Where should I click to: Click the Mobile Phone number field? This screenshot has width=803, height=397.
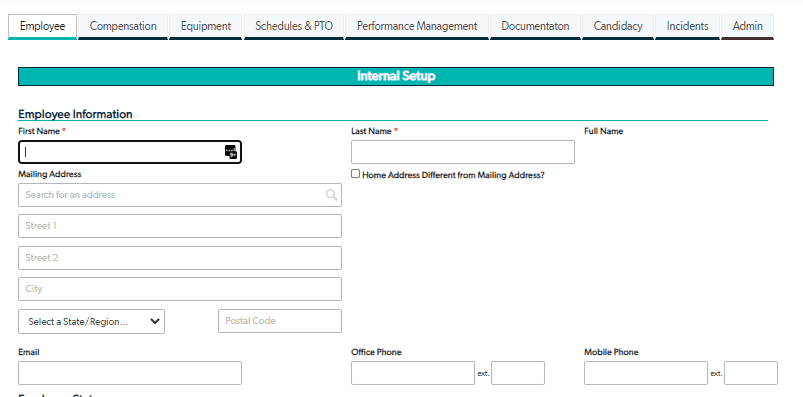click(646, 373)
